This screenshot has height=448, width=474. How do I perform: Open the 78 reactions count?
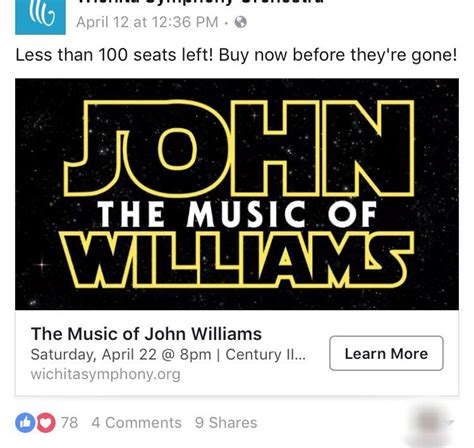[69, 423]
